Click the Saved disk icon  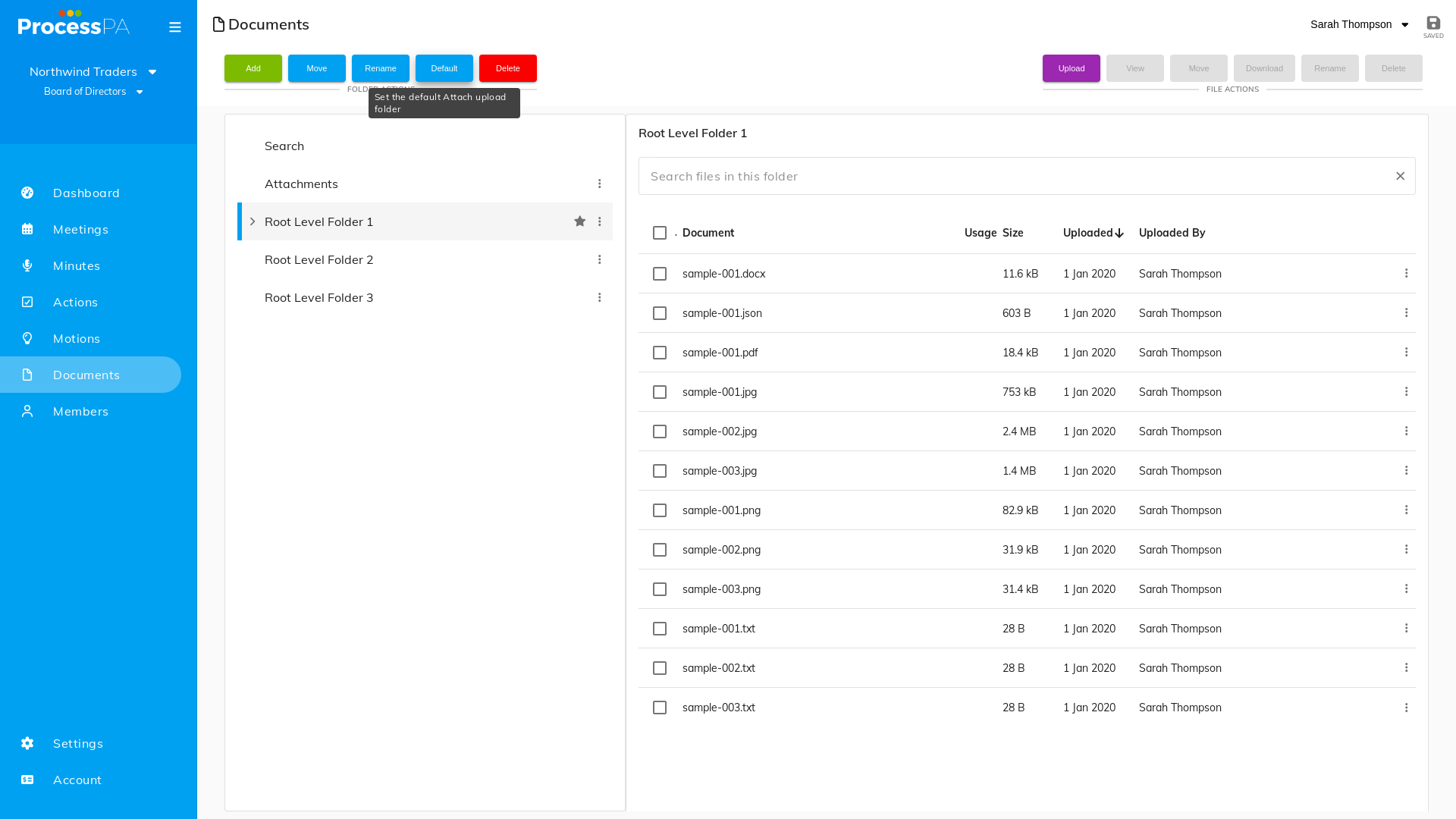1433,23
